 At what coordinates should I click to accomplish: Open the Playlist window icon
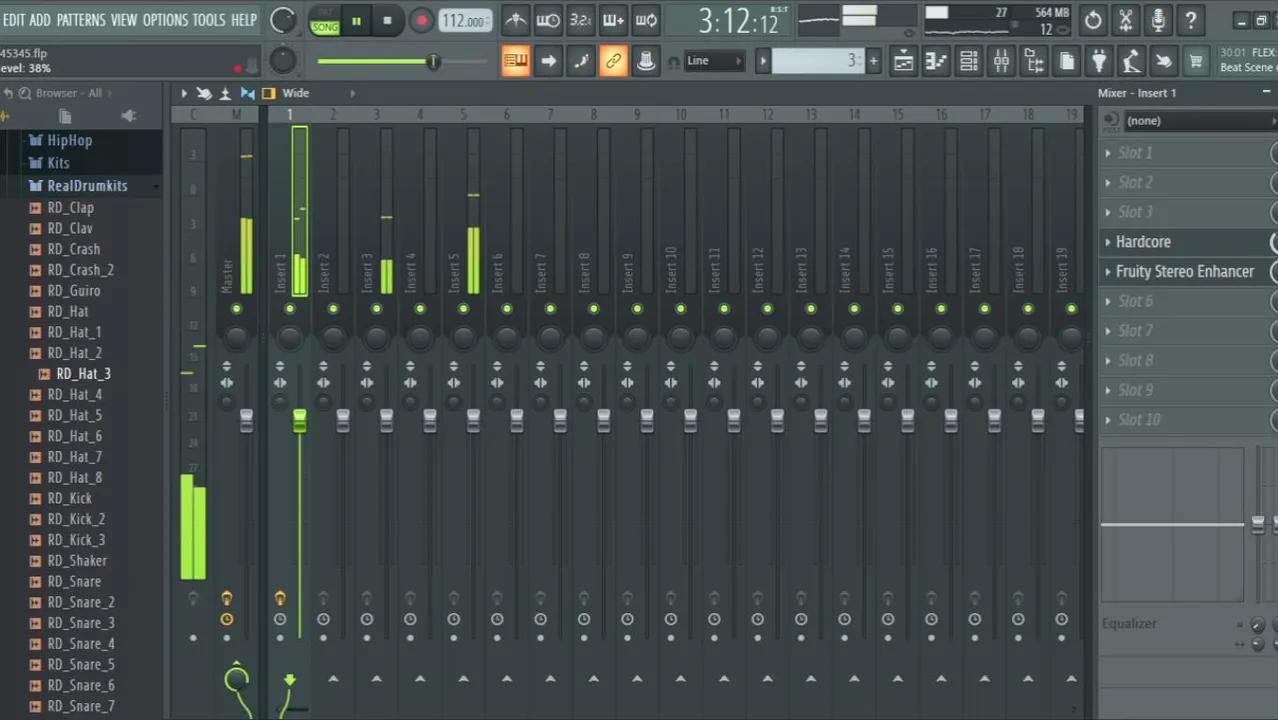pyautogui.click(x=903, y=62)
